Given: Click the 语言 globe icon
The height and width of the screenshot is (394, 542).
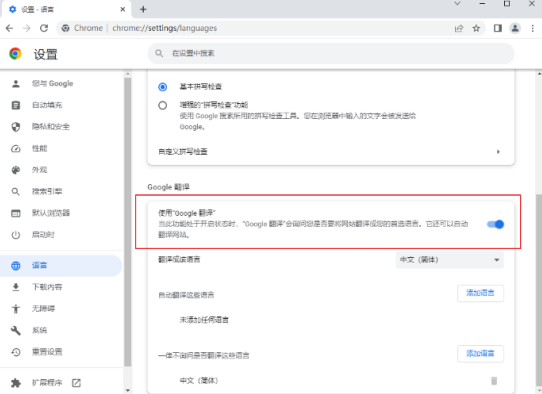Looking at the screenshot, I should coord(16,265).
